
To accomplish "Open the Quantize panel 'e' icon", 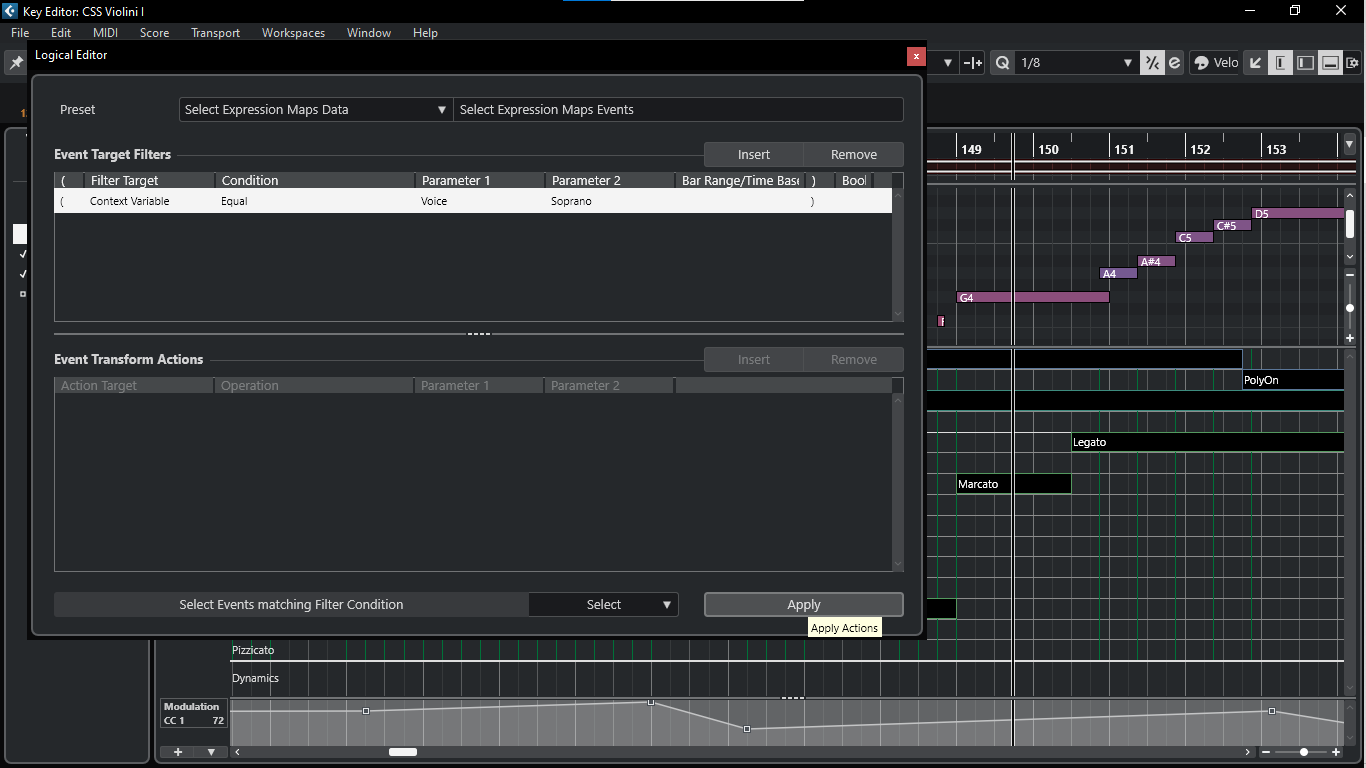I will [x=1174, y=63].
